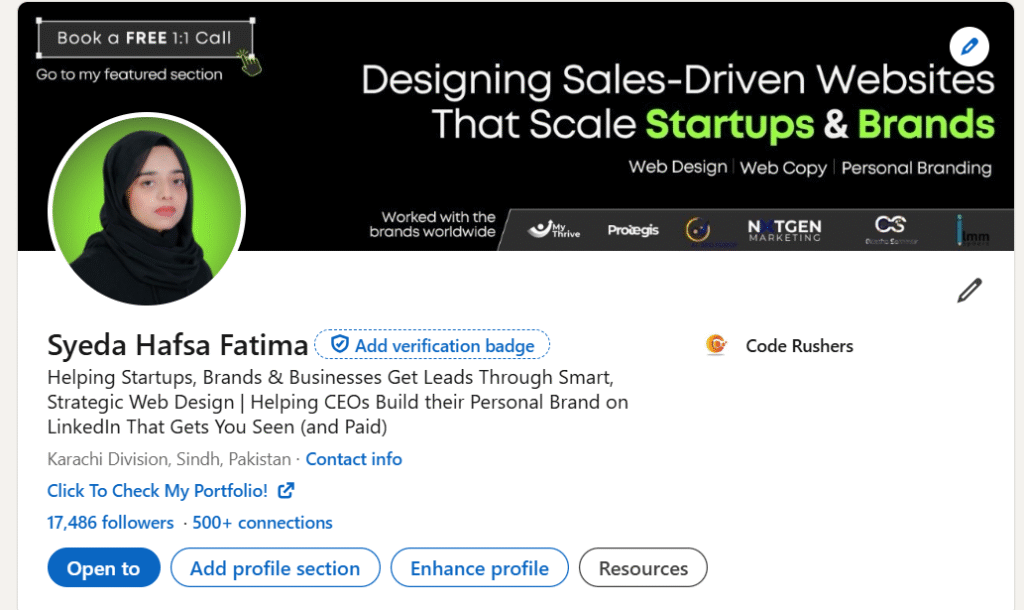Click the MyThrive logo in banner

554,229
